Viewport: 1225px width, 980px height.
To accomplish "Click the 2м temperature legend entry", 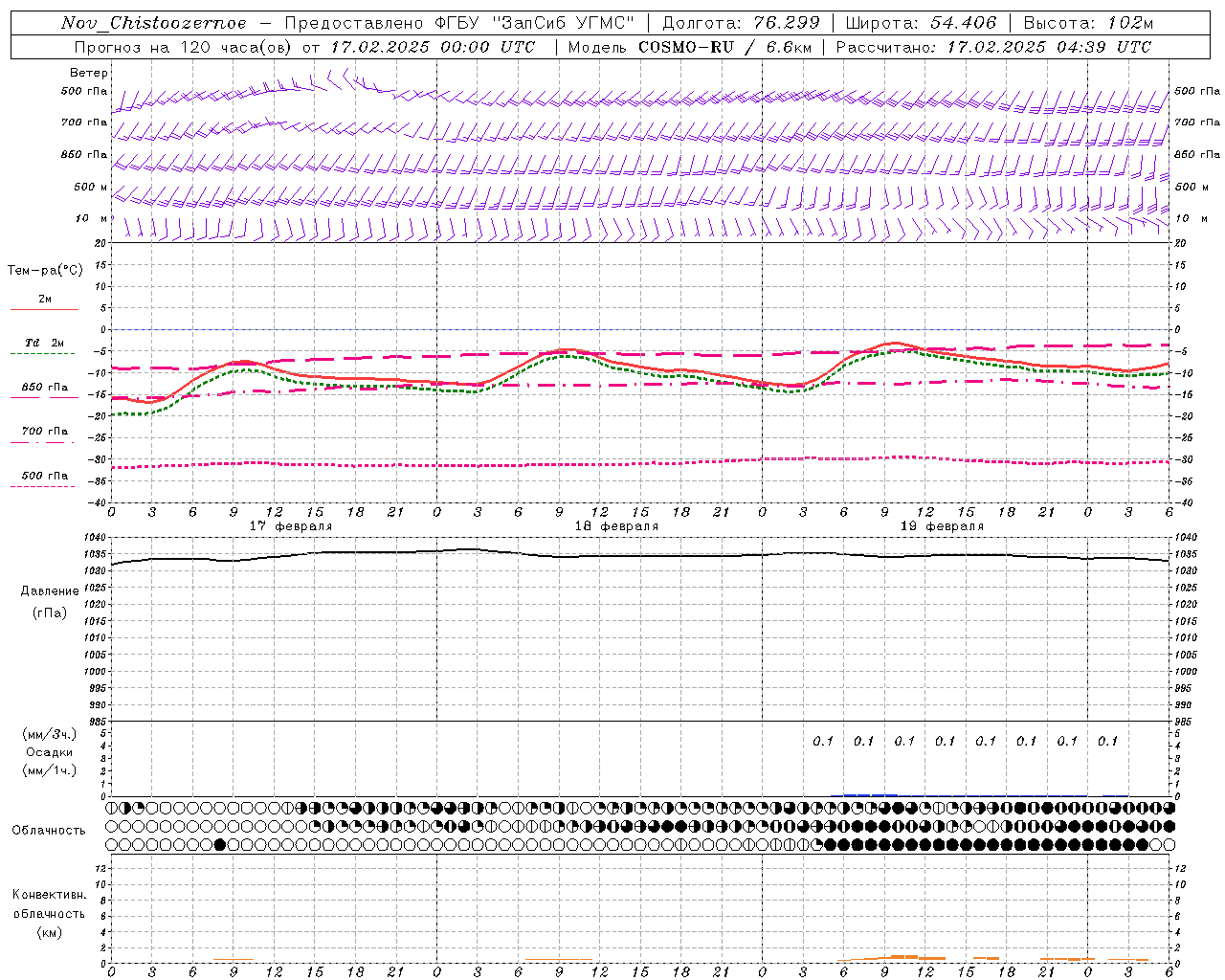I will (45, 299).
